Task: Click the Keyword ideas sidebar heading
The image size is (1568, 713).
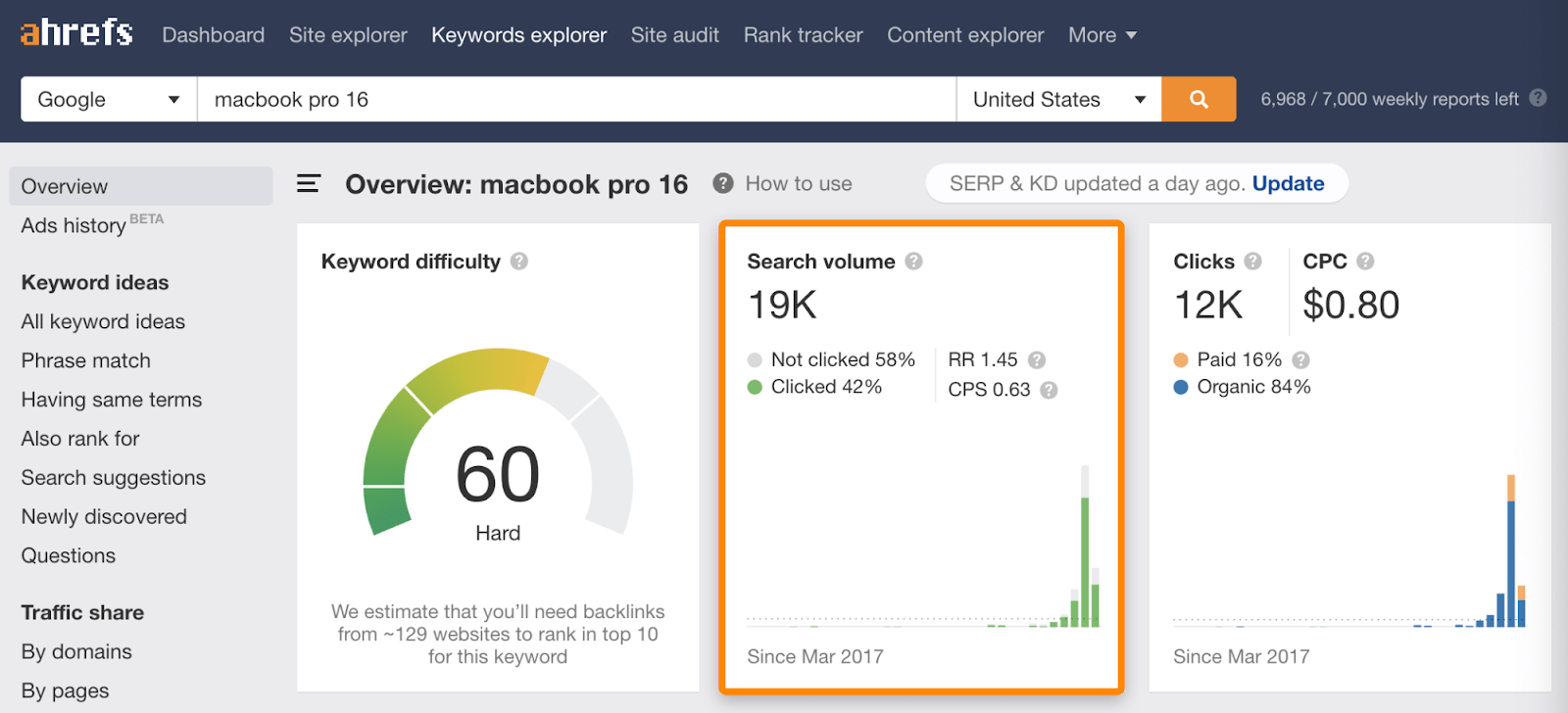Action: click(95, 282)
